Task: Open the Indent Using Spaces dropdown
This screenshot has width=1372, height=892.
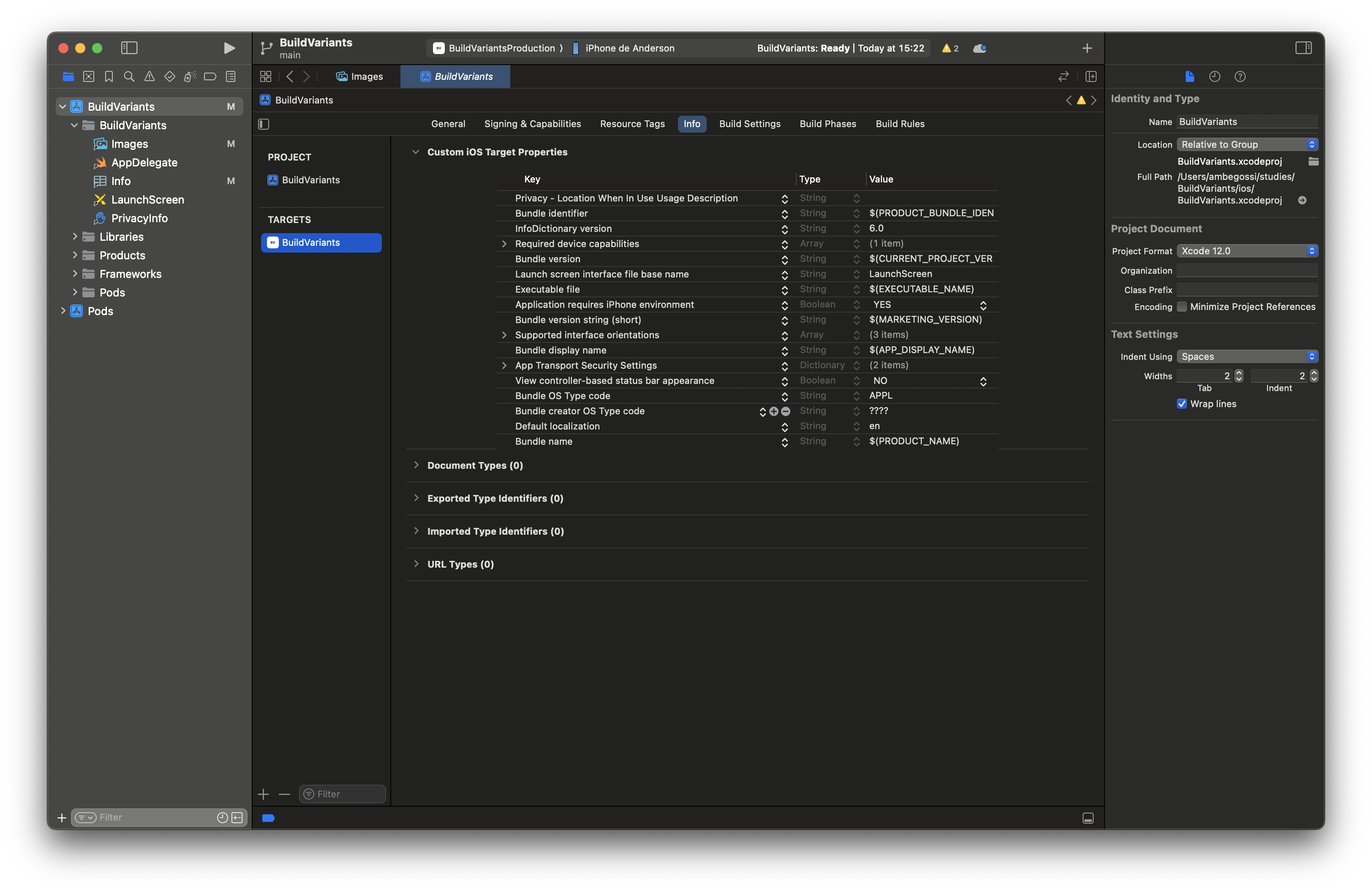Action: click(x=1247, y=357)
